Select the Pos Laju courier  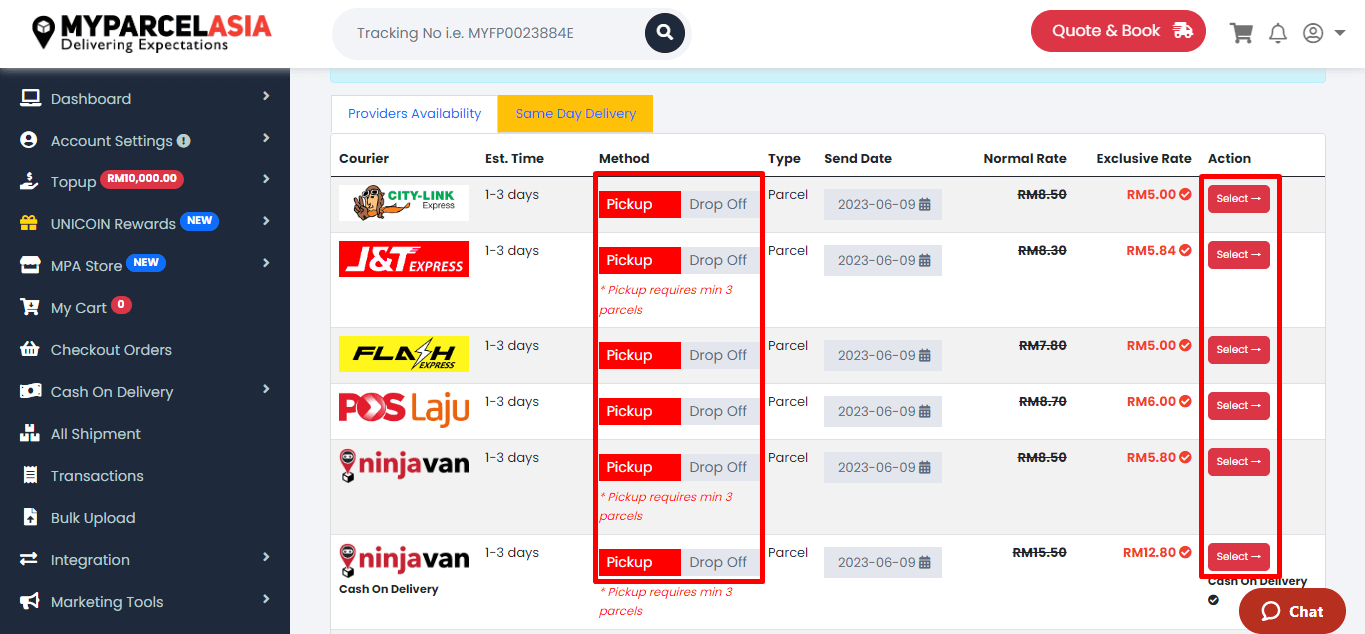click(x=1239, y=406)
